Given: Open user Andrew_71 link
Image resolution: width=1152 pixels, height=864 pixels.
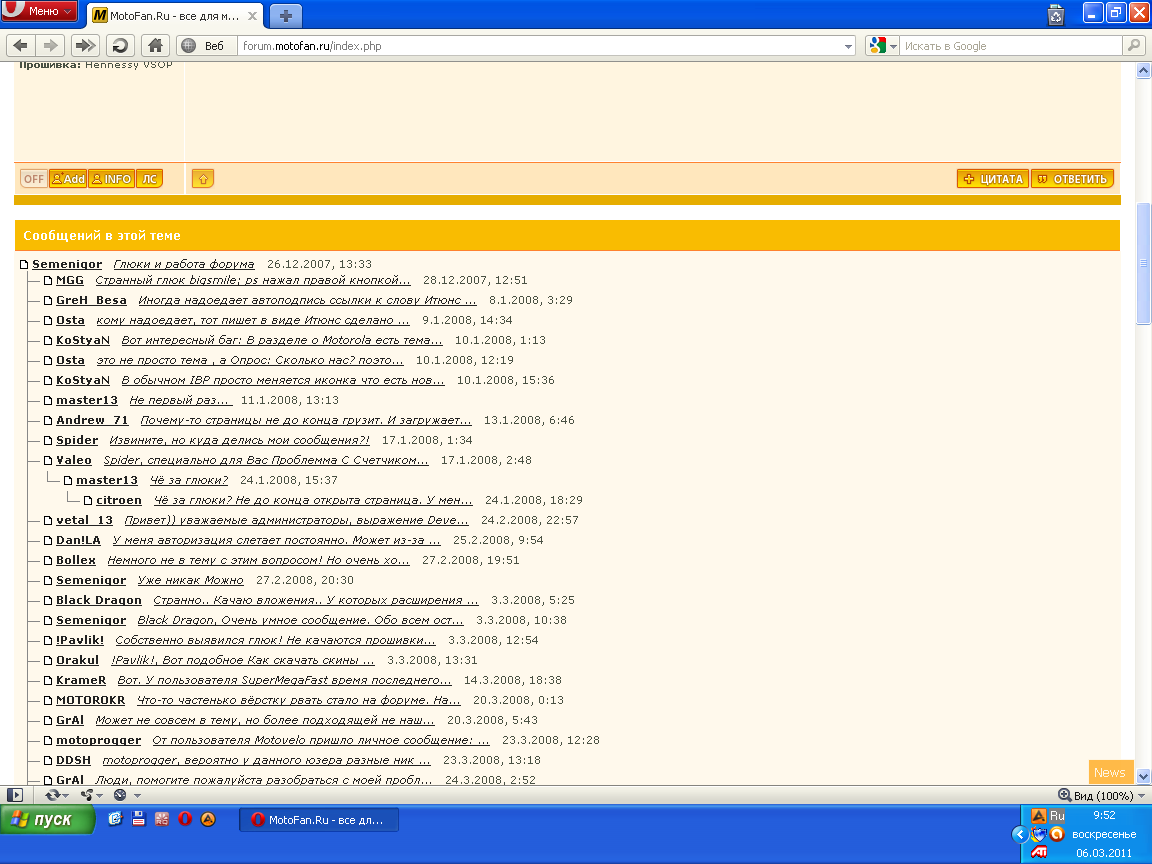Looking at the screenshot, I should pyautogui.click(x=92, y=420).
